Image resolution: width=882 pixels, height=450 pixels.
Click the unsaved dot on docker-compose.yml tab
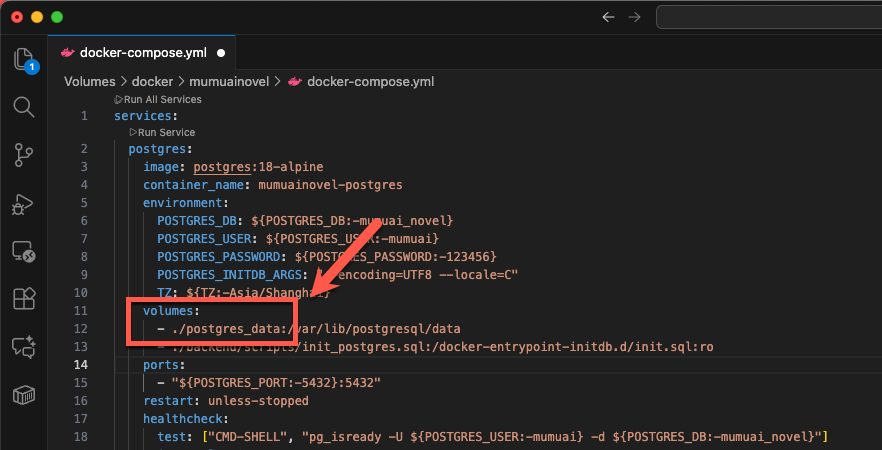[x=221, y=53]
